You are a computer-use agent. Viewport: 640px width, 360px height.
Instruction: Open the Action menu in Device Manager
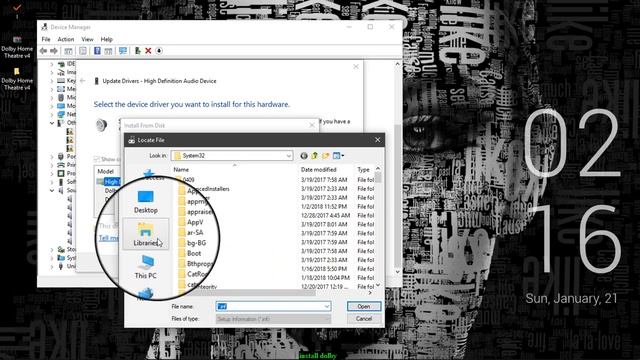pos(66,39)
